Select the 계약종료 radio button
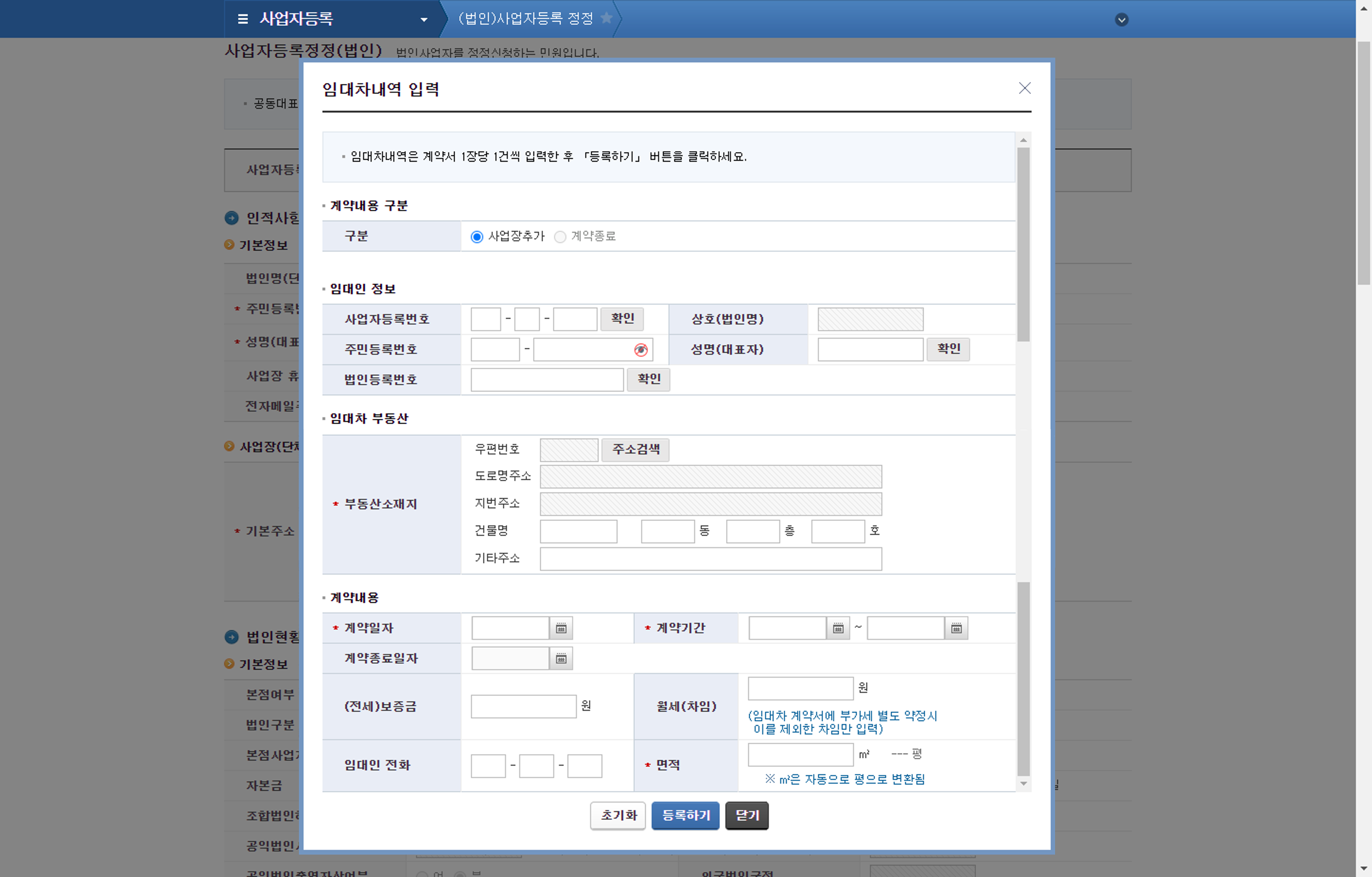Image resolution: width=1372 pixels, height=877 pixels. 560,237
